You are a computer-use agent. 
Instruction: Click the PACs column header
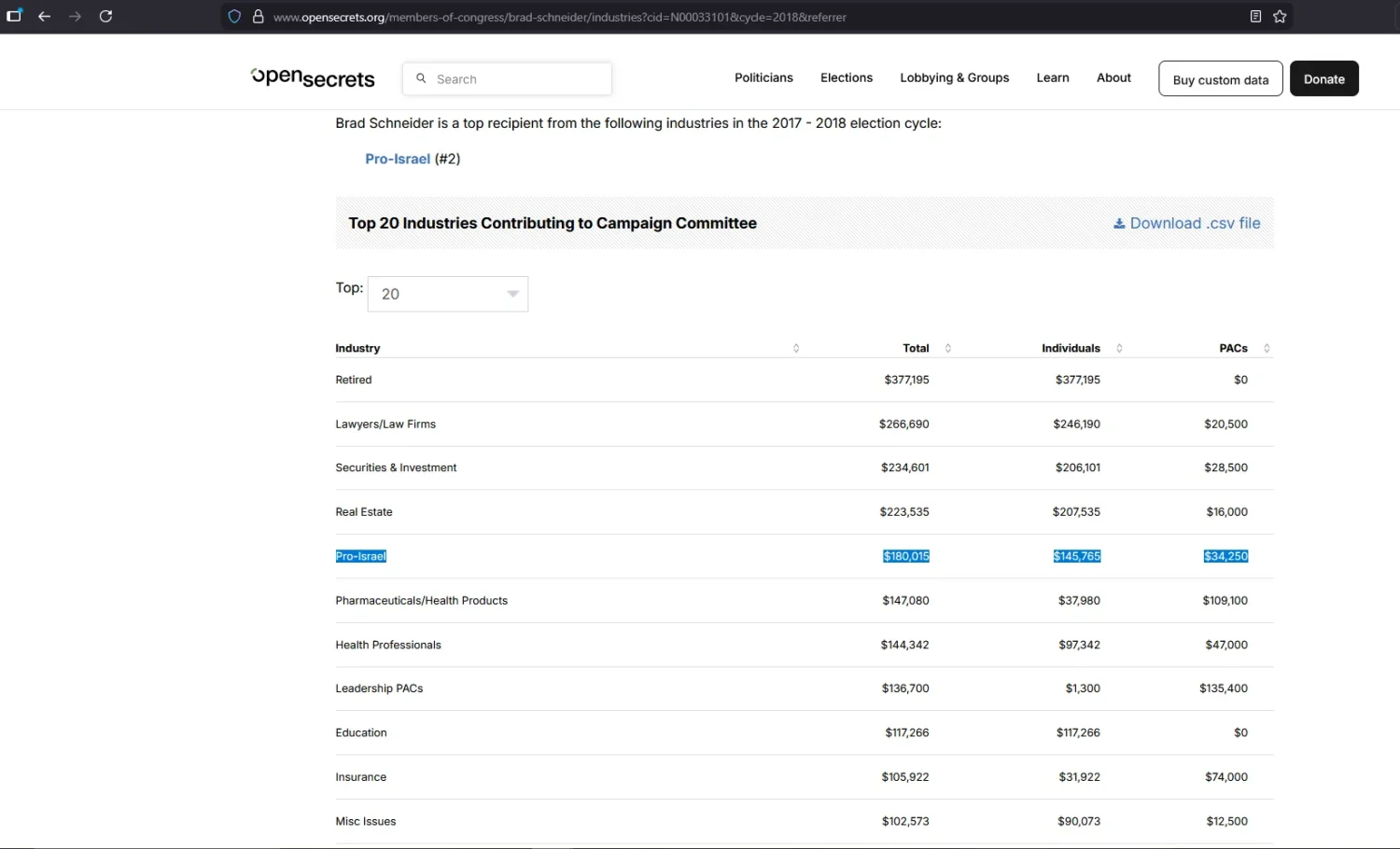(1233, 348)
